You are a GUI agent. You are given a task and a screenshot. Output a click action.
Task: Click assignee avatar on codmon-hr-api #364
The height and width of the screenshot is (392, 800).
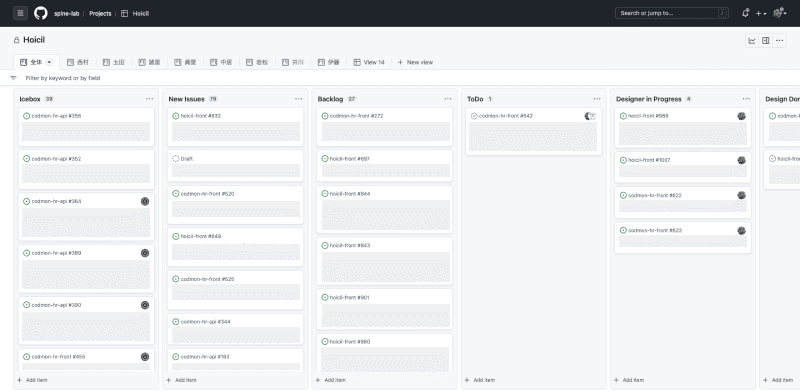145,202
